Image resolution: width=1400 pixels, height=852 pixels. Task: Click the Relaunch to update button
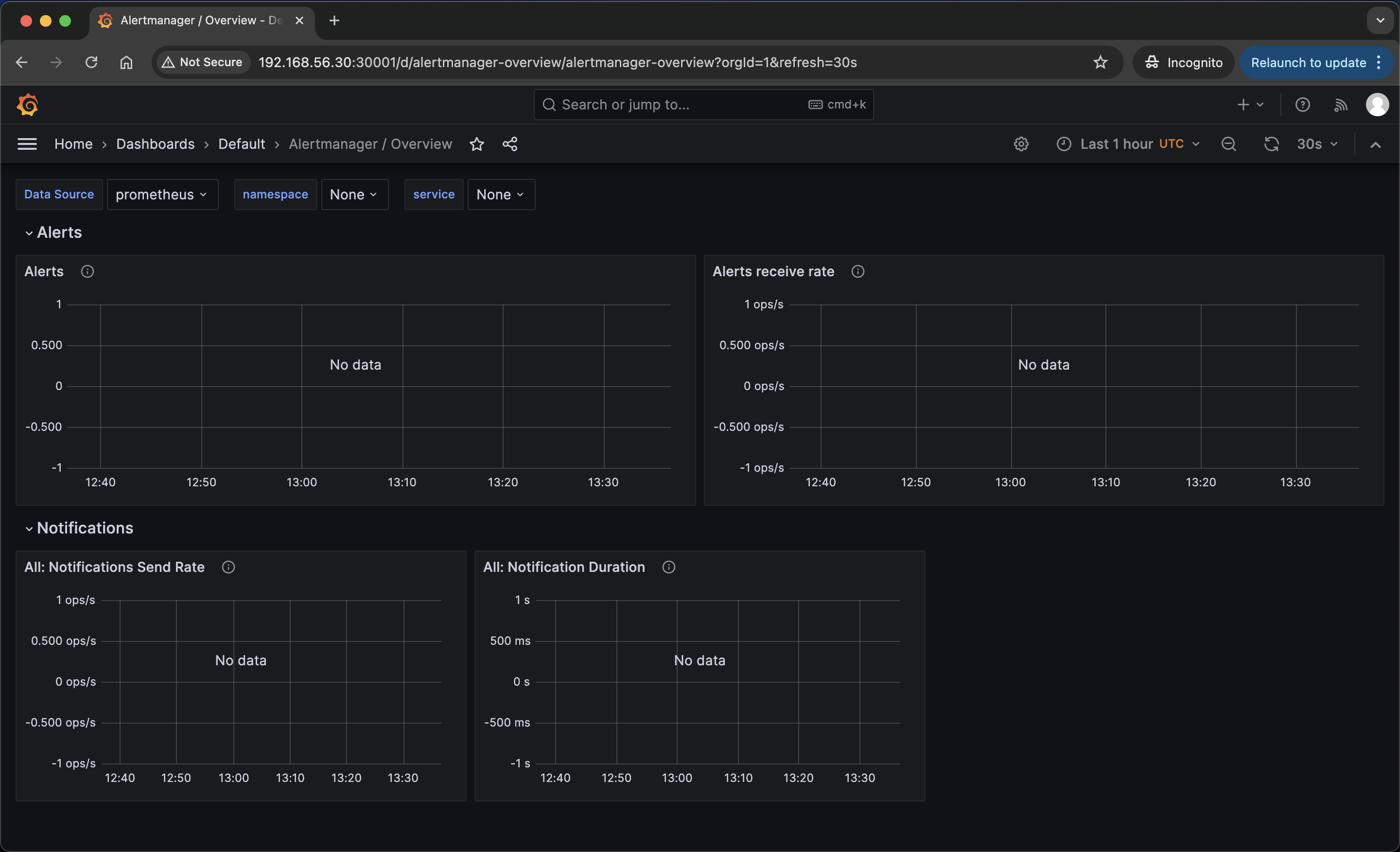pyautogui.click(x=1308, y=63)
